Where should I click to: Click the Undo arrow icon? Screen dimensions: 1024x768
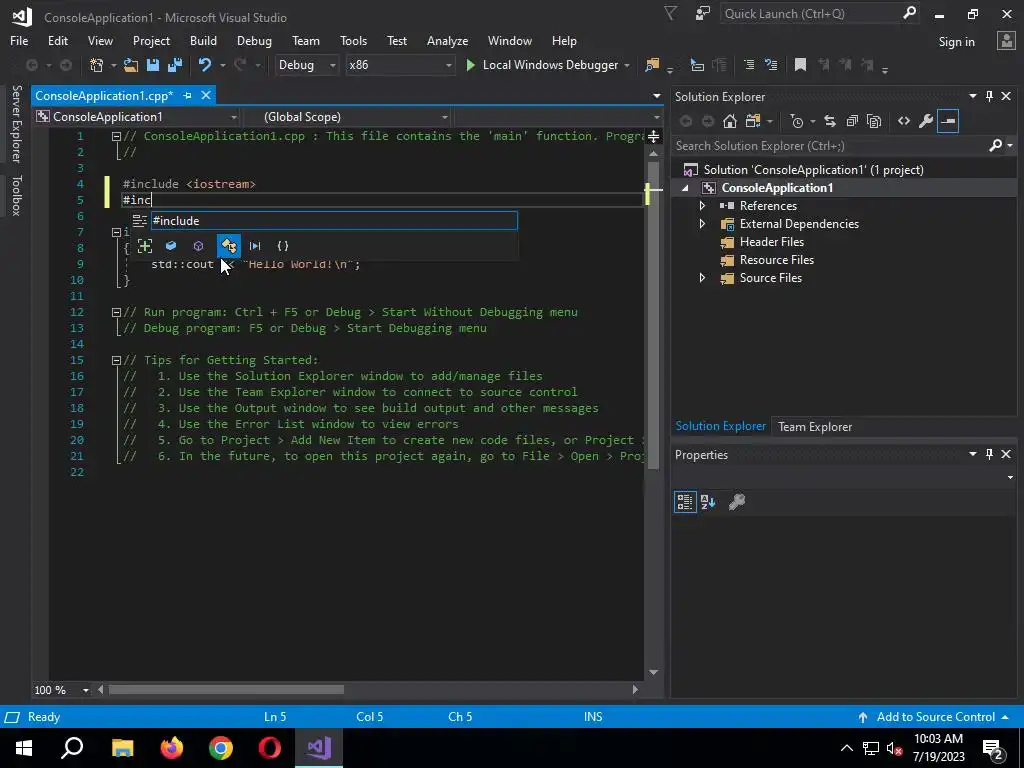click(x=204, y=65)
